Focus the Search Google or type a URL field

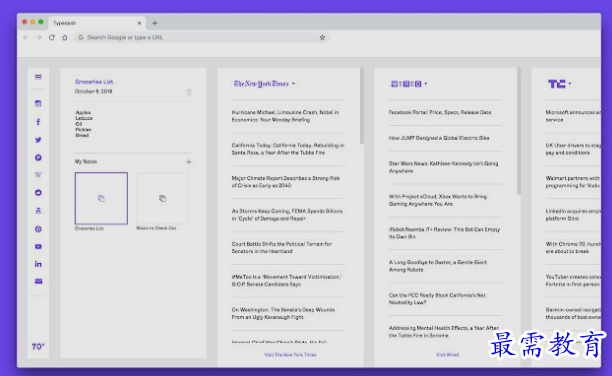point(201,37)
